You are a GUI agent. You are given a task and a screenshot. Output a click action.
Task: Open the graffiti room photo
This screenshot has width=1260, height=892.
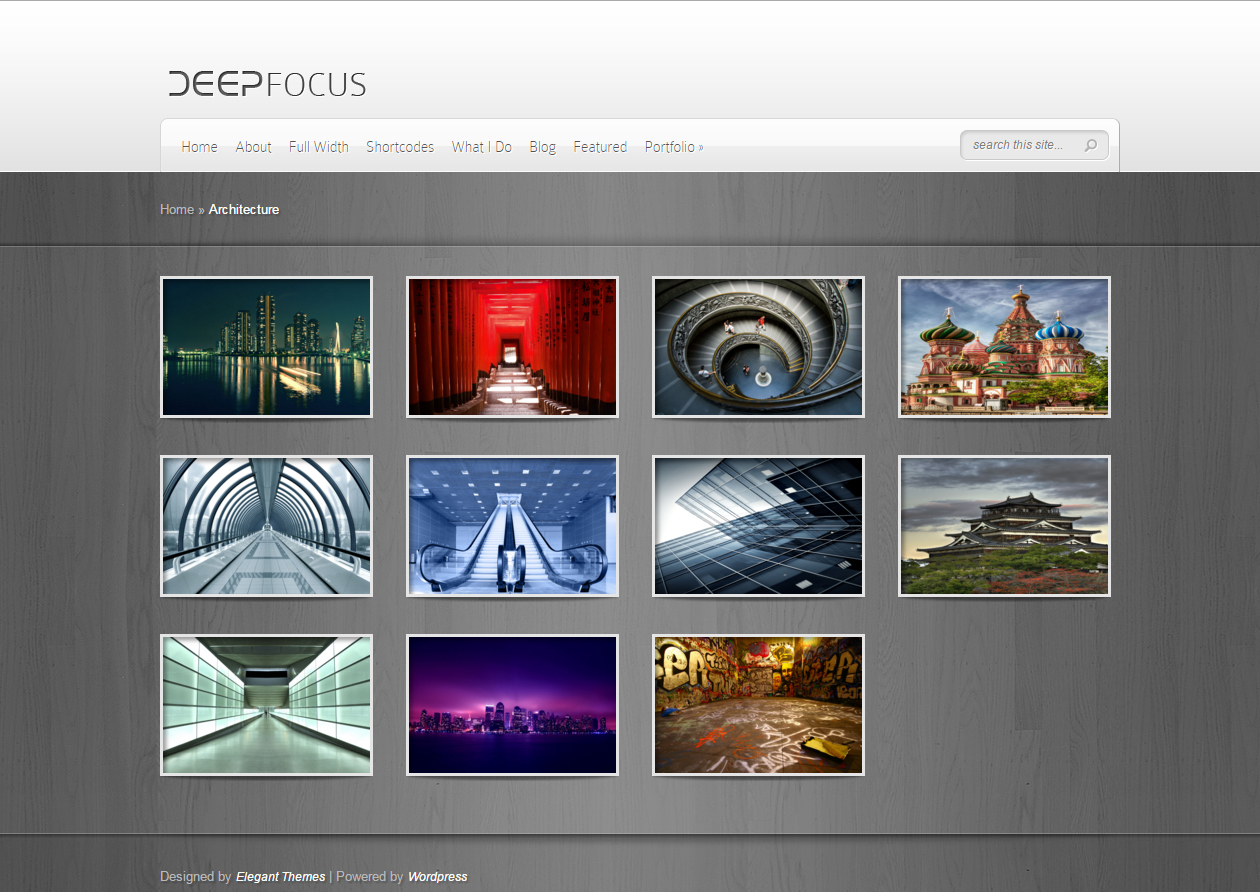click(x=758, y=705)
